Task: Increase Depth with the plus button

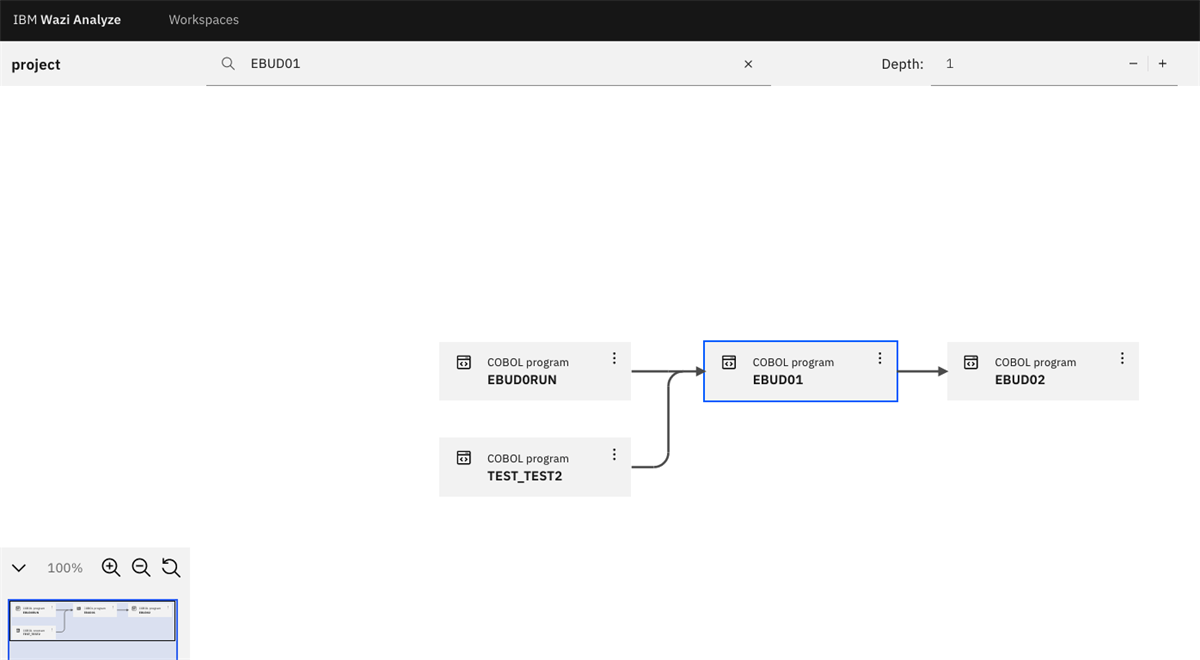Action: click(x=1162, y=63)
